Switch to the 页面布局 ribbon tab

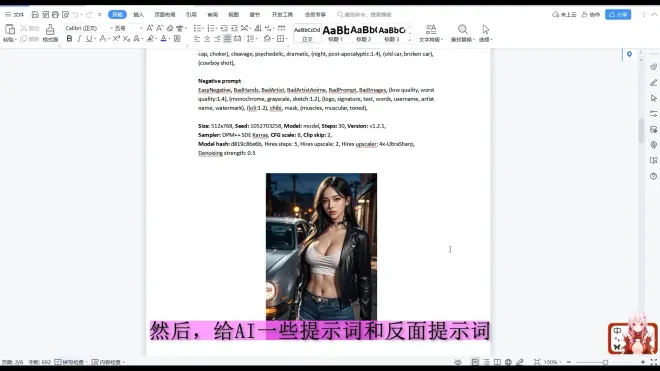tap(165, 15)
